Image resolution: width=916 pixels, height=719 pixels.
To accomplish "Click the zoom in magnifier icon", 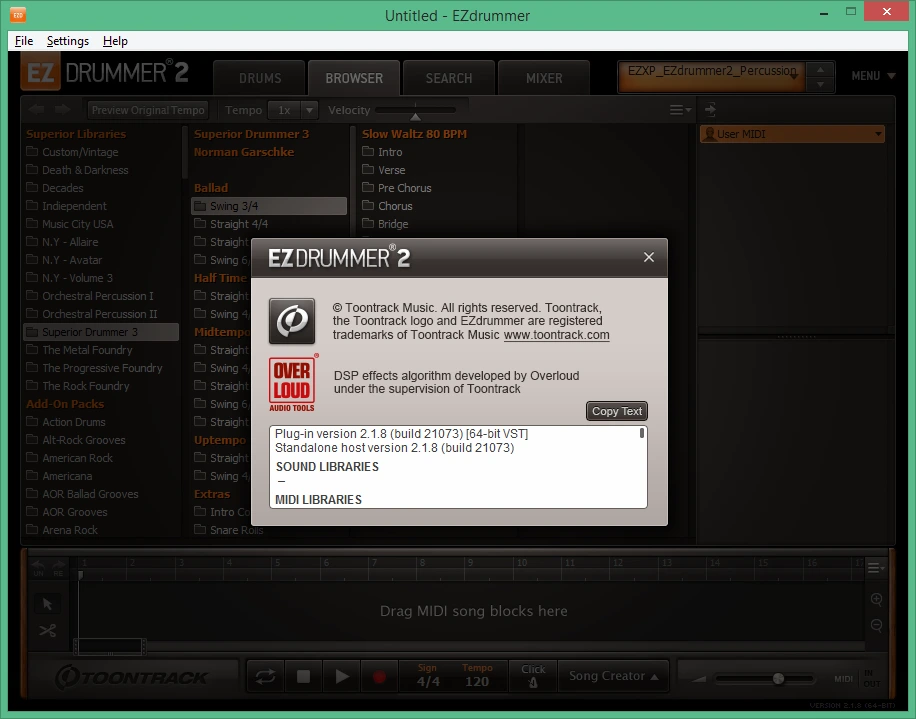I will pos(876,599).
